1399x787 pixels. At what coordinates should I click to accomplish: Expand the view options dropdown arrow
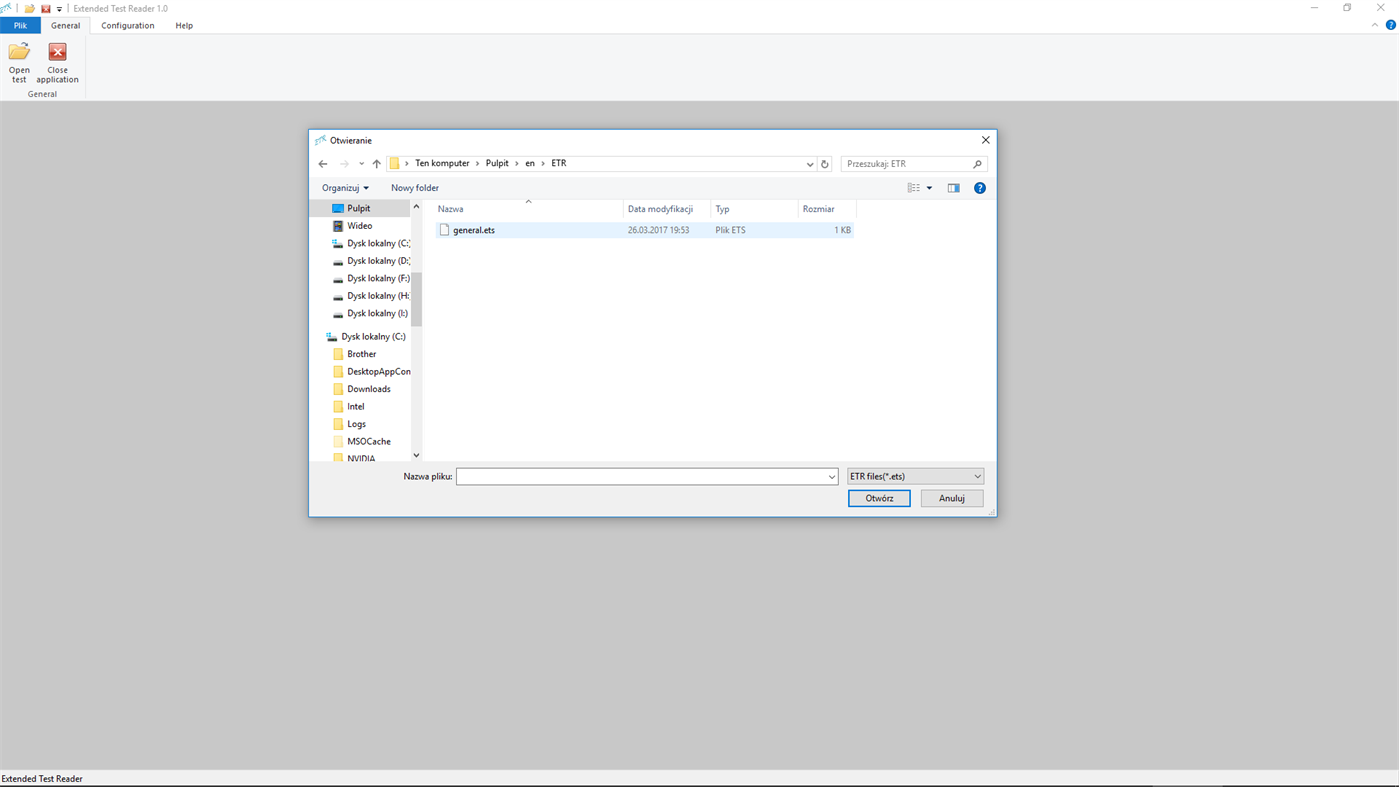click(929, 187)
